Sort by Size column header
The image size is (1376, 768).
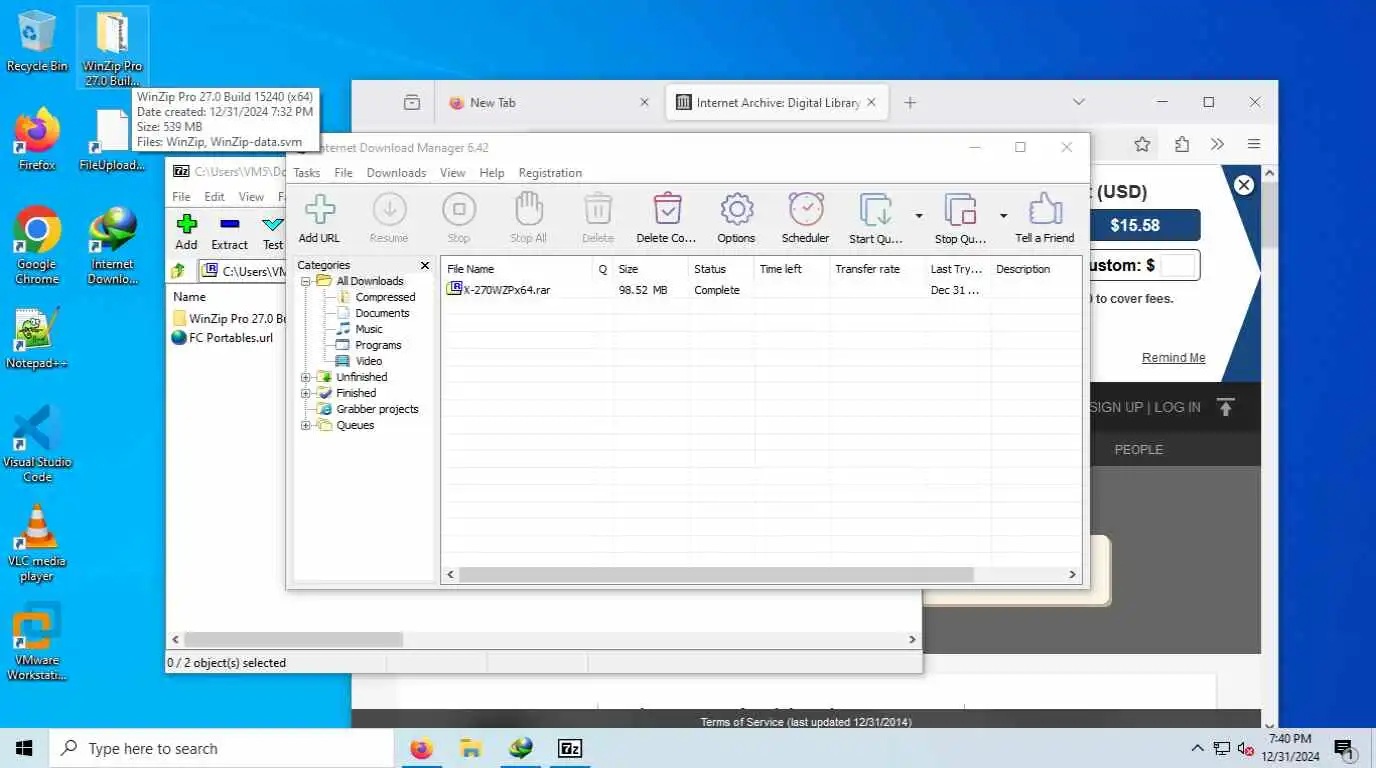point(650,269)
